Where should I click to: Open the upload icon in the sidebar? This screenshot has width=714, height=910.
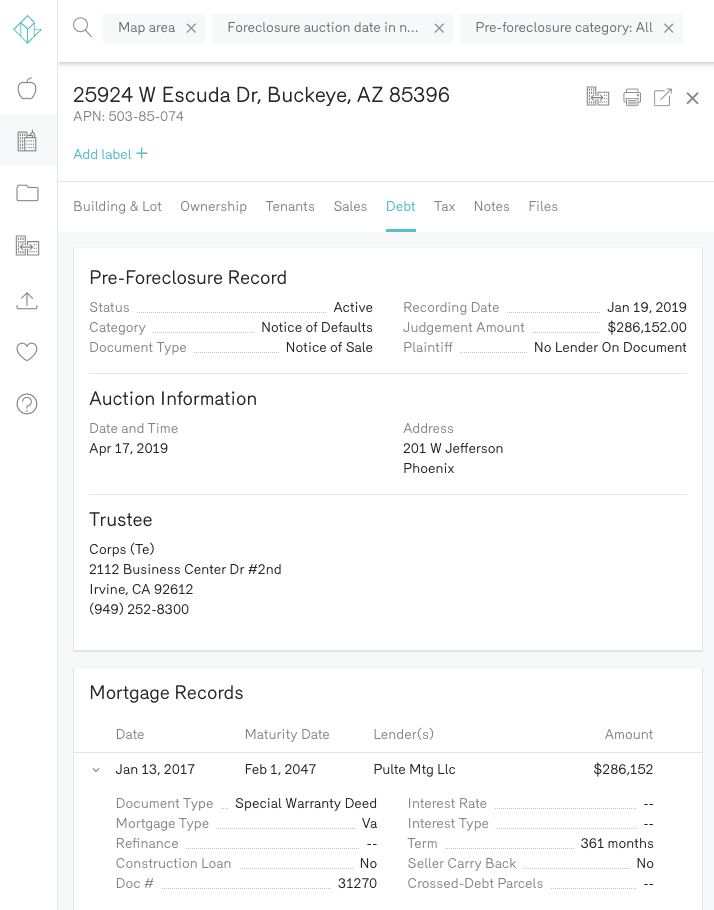[x=27, y=300]
